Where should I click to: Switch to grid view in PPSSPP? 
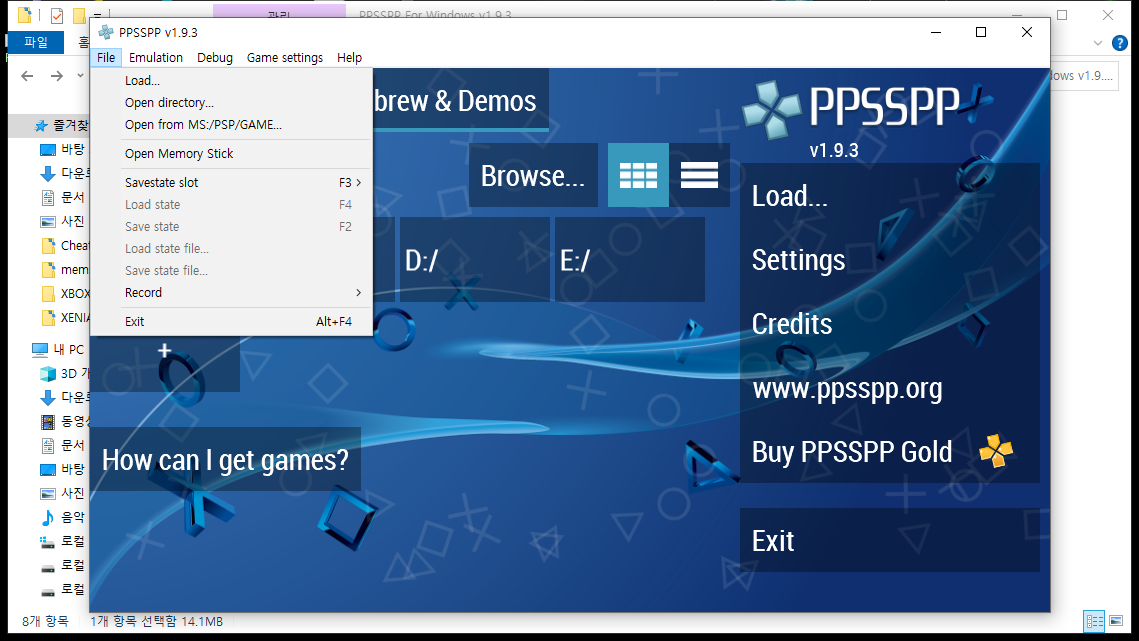638,175
